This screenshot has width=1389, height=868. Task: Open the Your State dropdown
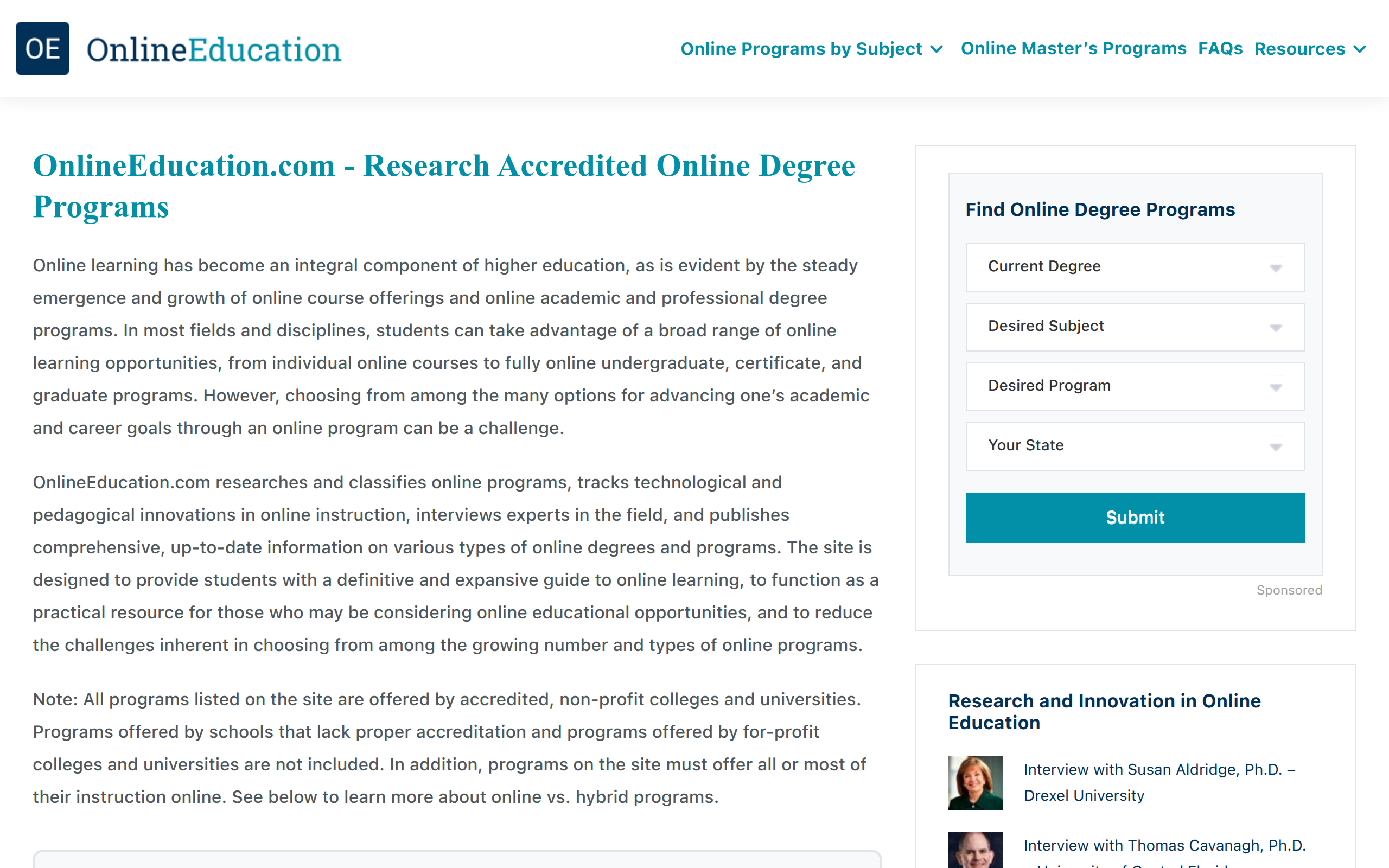(x=1135, y=446)
